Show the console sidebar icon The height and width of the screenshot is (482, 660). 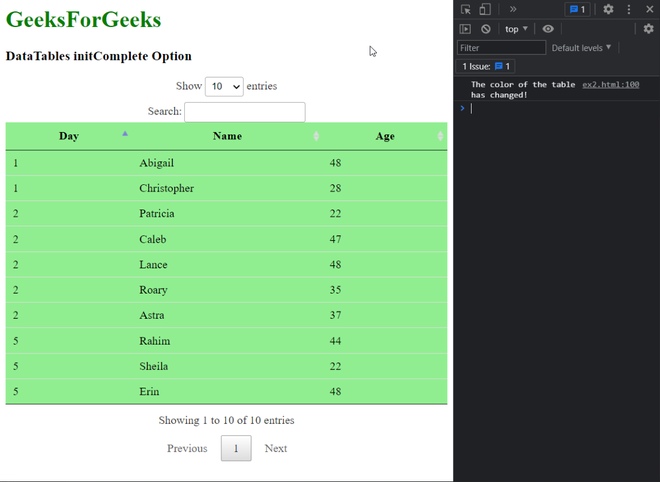pos(465,29)
